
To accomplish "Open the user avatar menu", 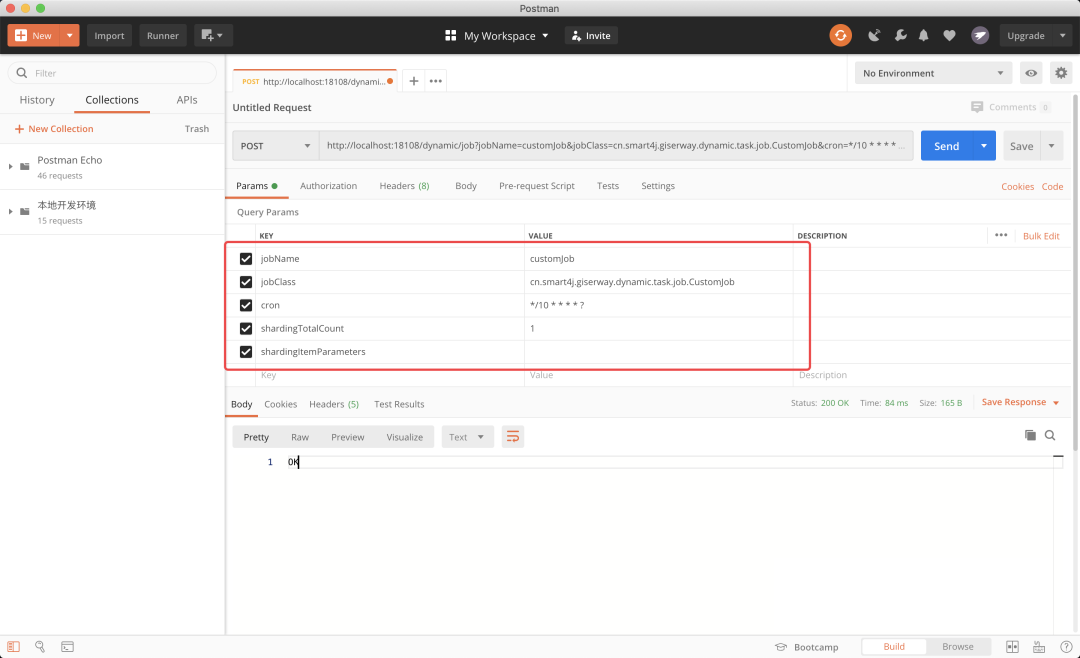I will tap(979, 35).
